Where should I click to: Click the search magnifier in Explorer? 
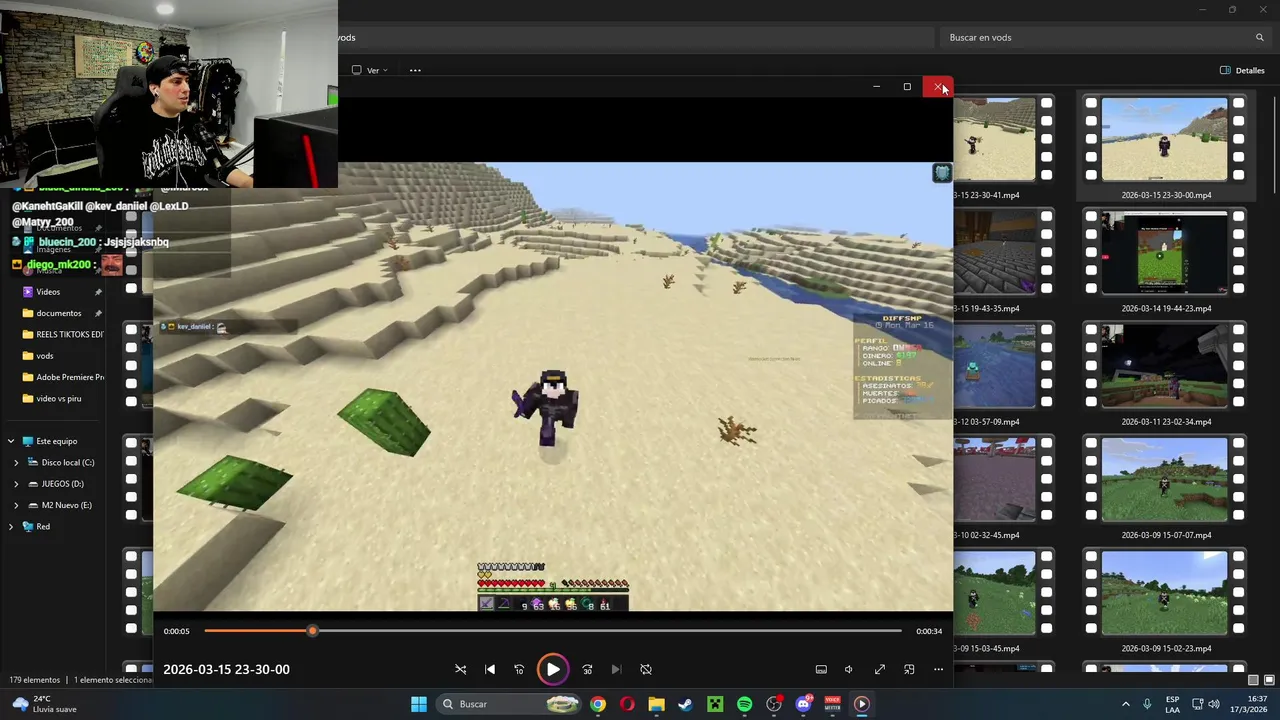click(1259, 37)
